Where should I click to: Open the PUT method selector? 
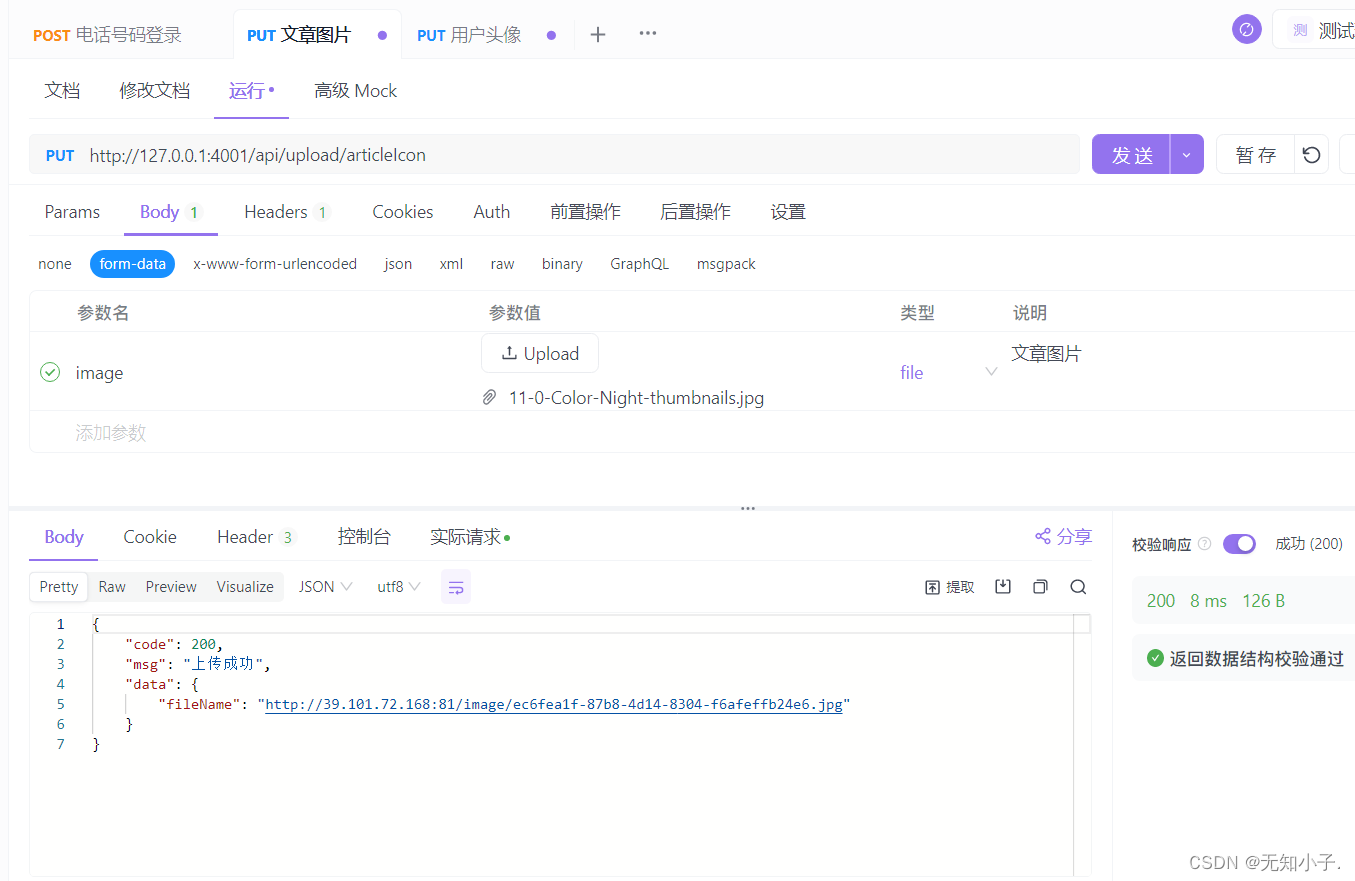(x=60, y=155)
